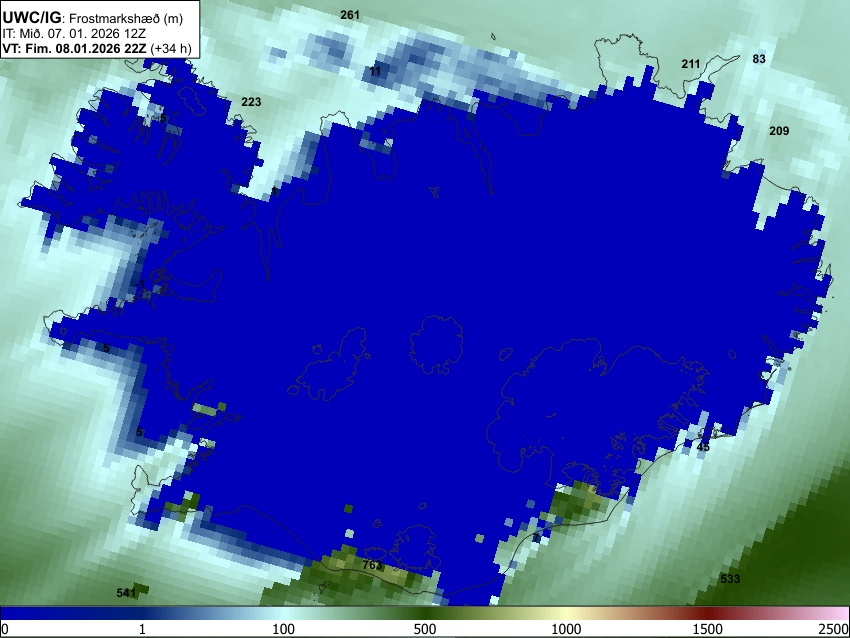850x638 pixels.
Task: Click the 211 value label
Action: 691,64
